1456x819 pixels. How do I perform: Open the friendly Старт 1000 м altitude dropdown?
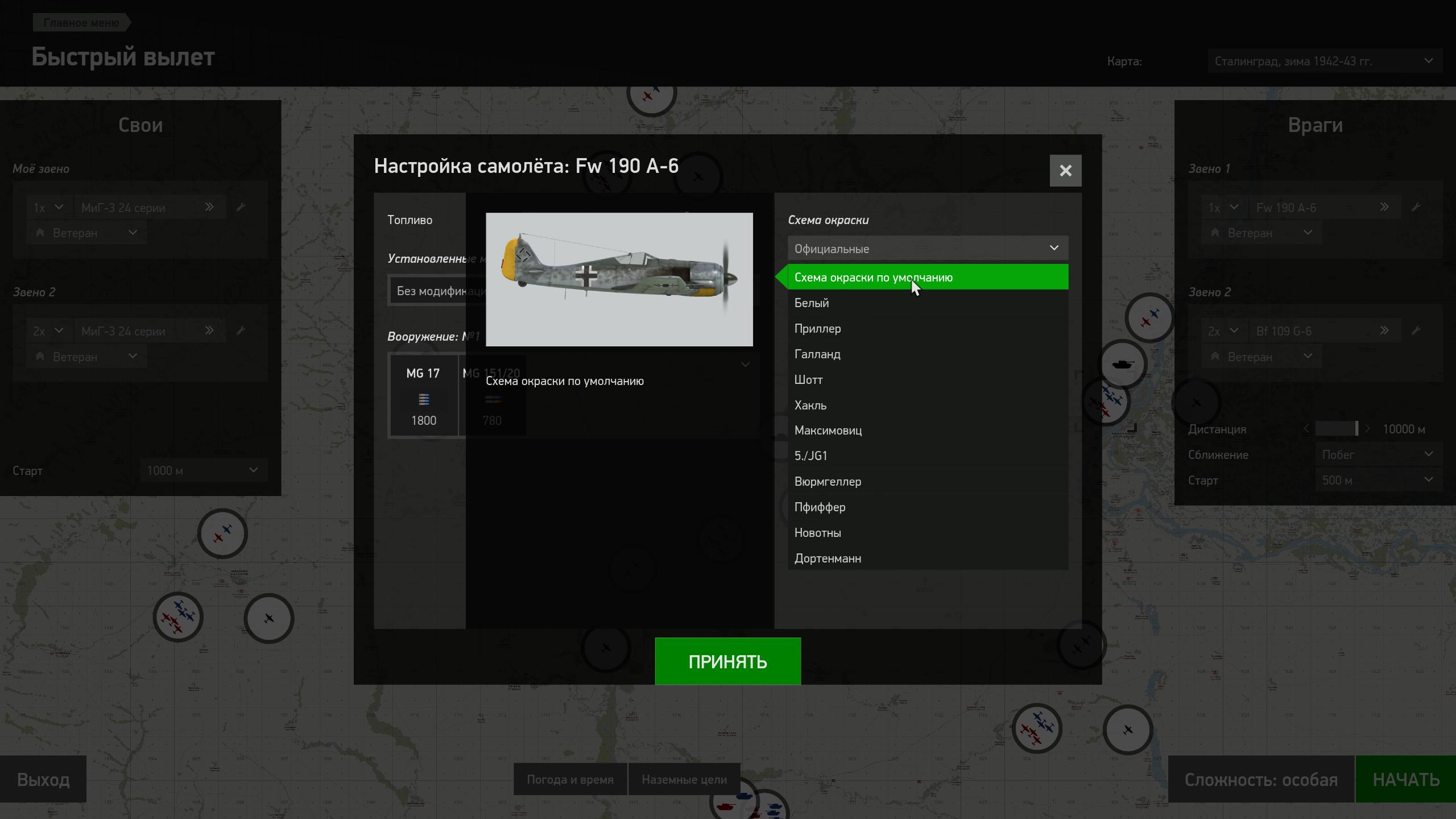pos(203,470)
